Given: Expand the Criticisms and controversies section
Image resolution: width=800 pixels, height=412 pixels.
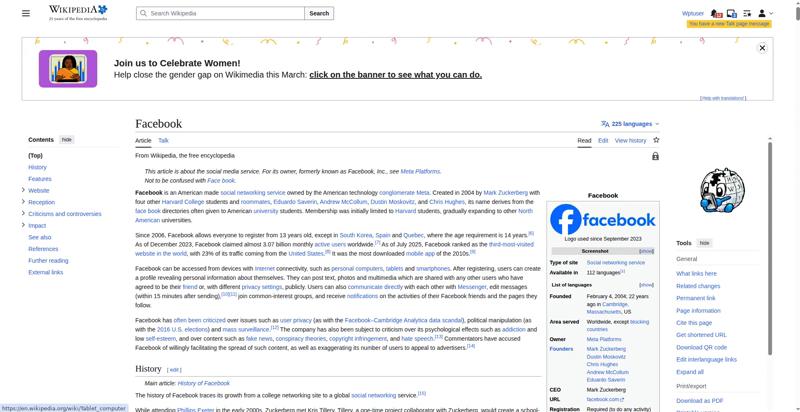Looking at the screenshot, I should click(x=23, y=213).
